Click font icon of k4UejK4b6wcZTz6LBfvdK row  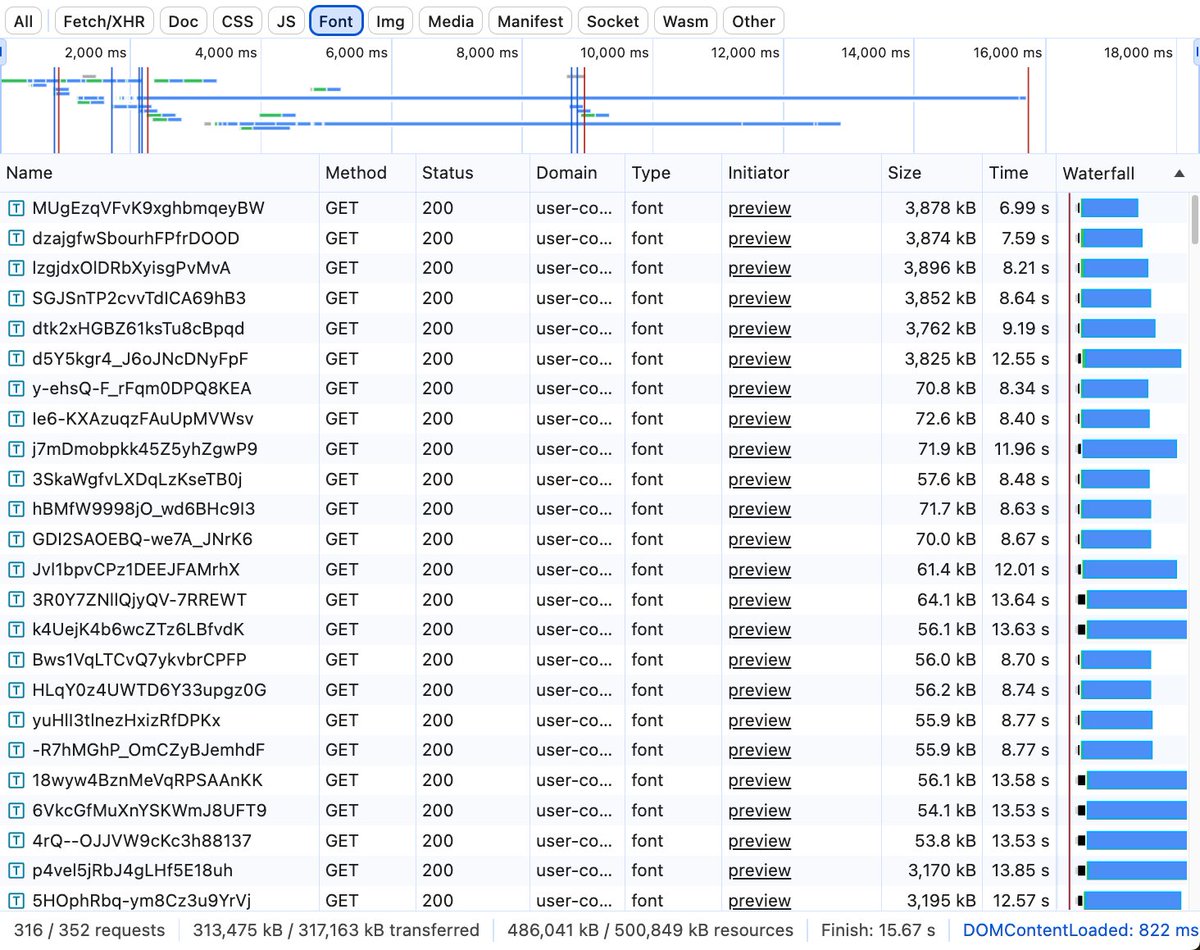16,629
